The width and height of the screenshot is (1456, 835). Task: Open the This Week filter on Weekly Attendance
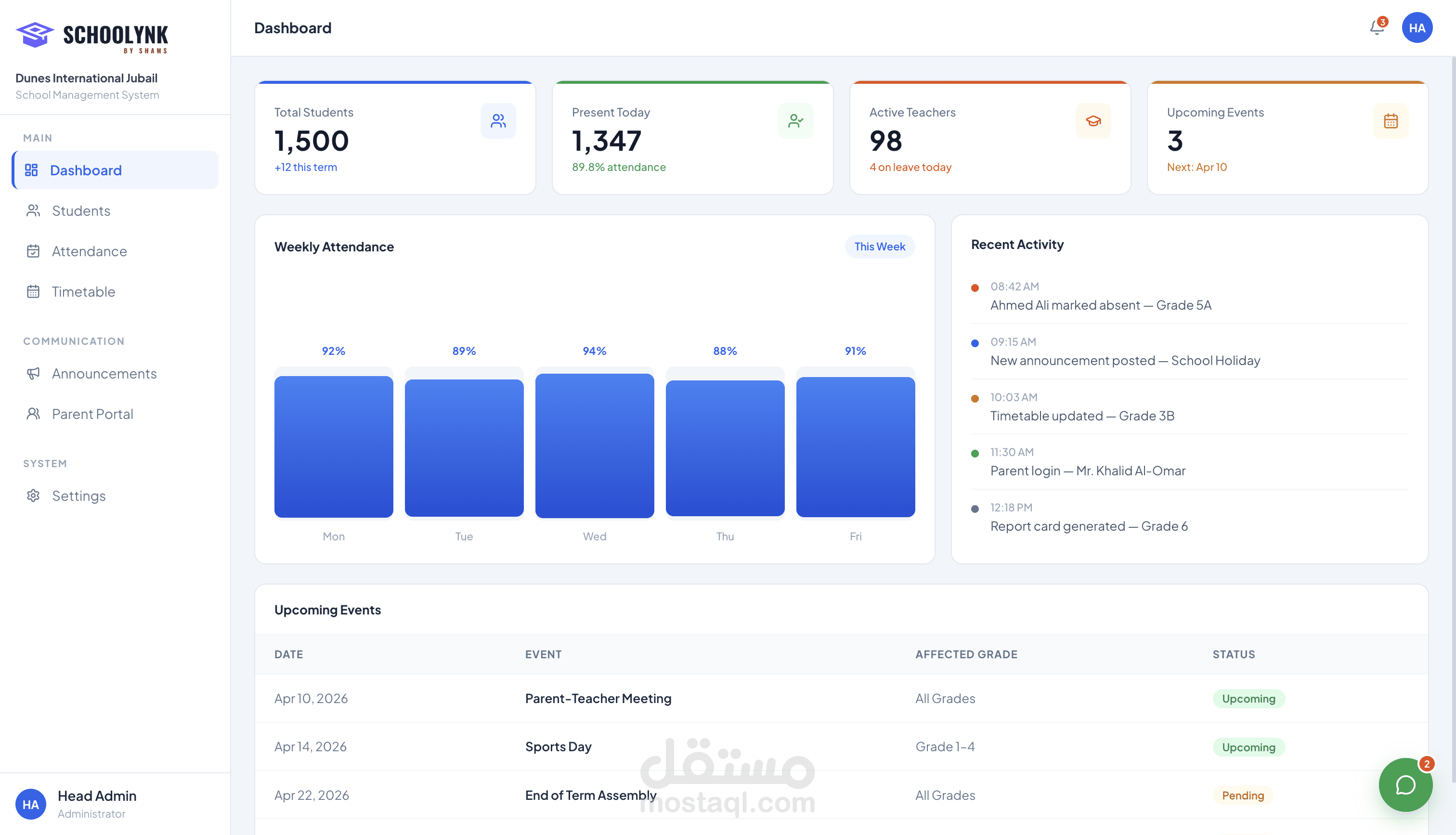pos(880,246)
